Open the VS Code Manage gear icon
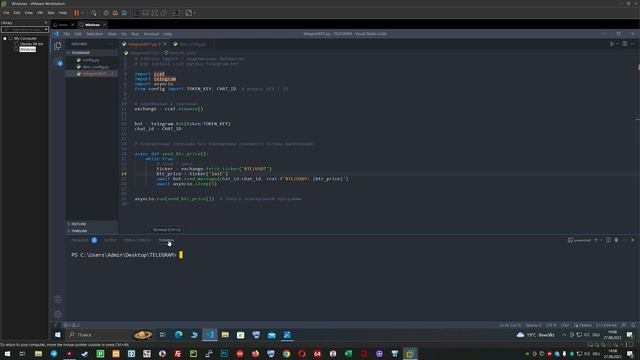640x360 pixels. pos(58,314)
